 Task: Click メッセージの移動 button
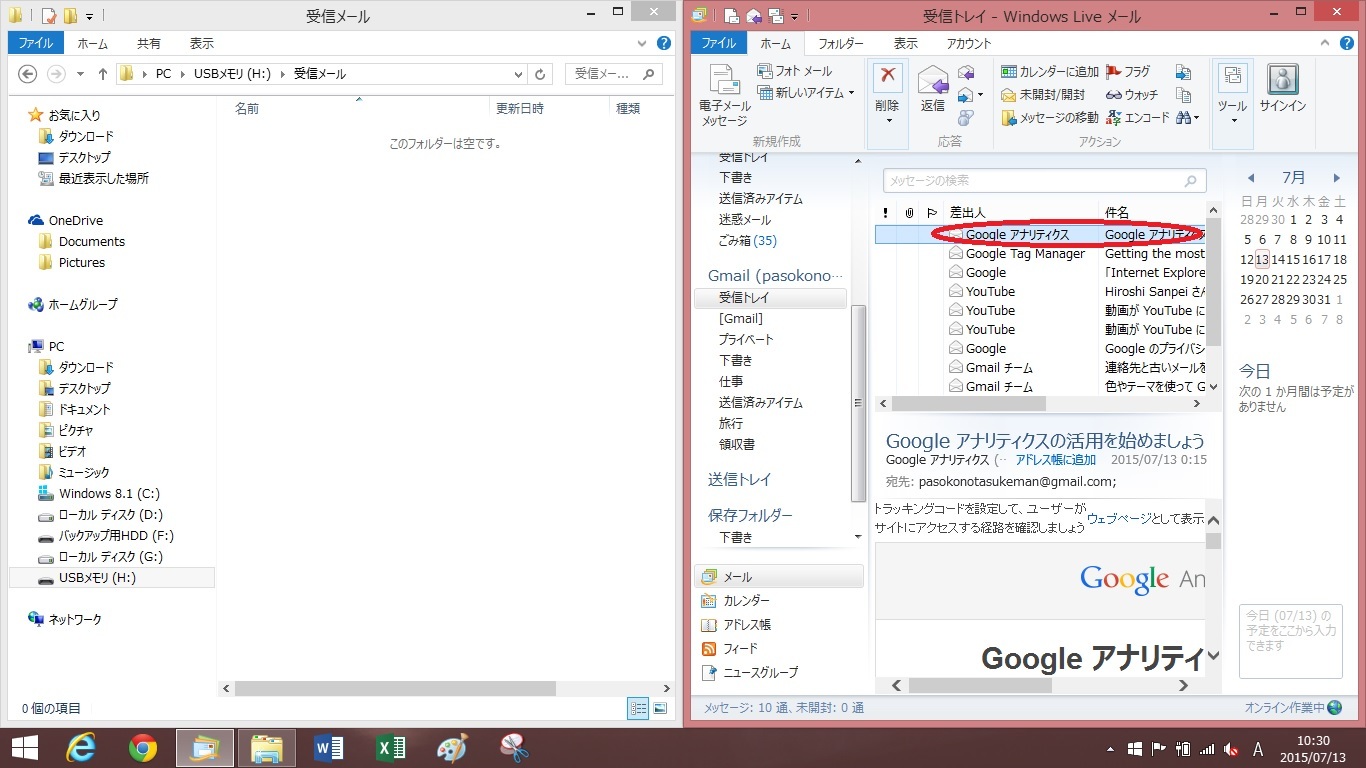click(x=1050, y=118)
